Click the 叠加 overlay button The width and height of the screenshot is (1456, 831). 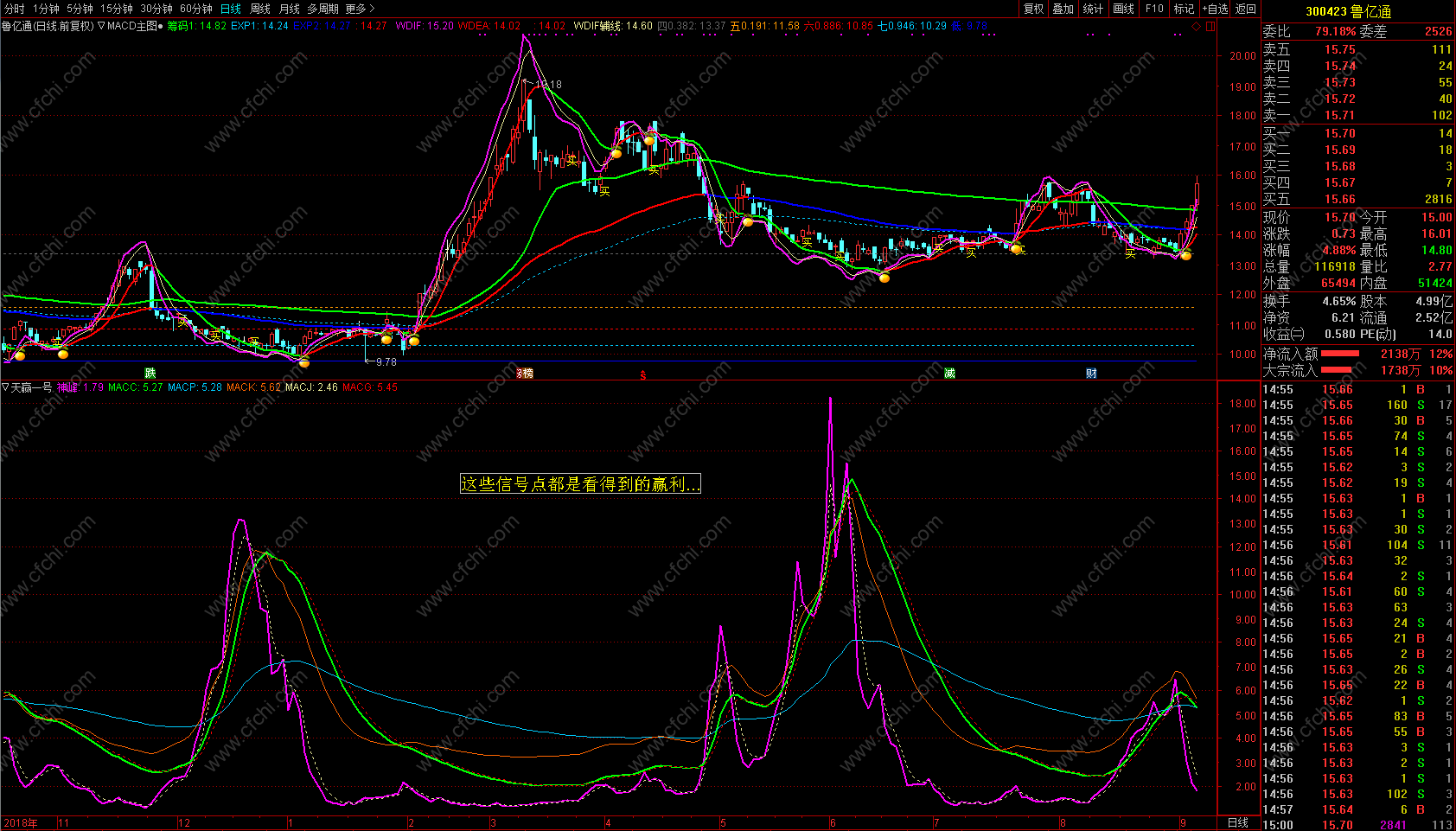(x=1063, y=9)
